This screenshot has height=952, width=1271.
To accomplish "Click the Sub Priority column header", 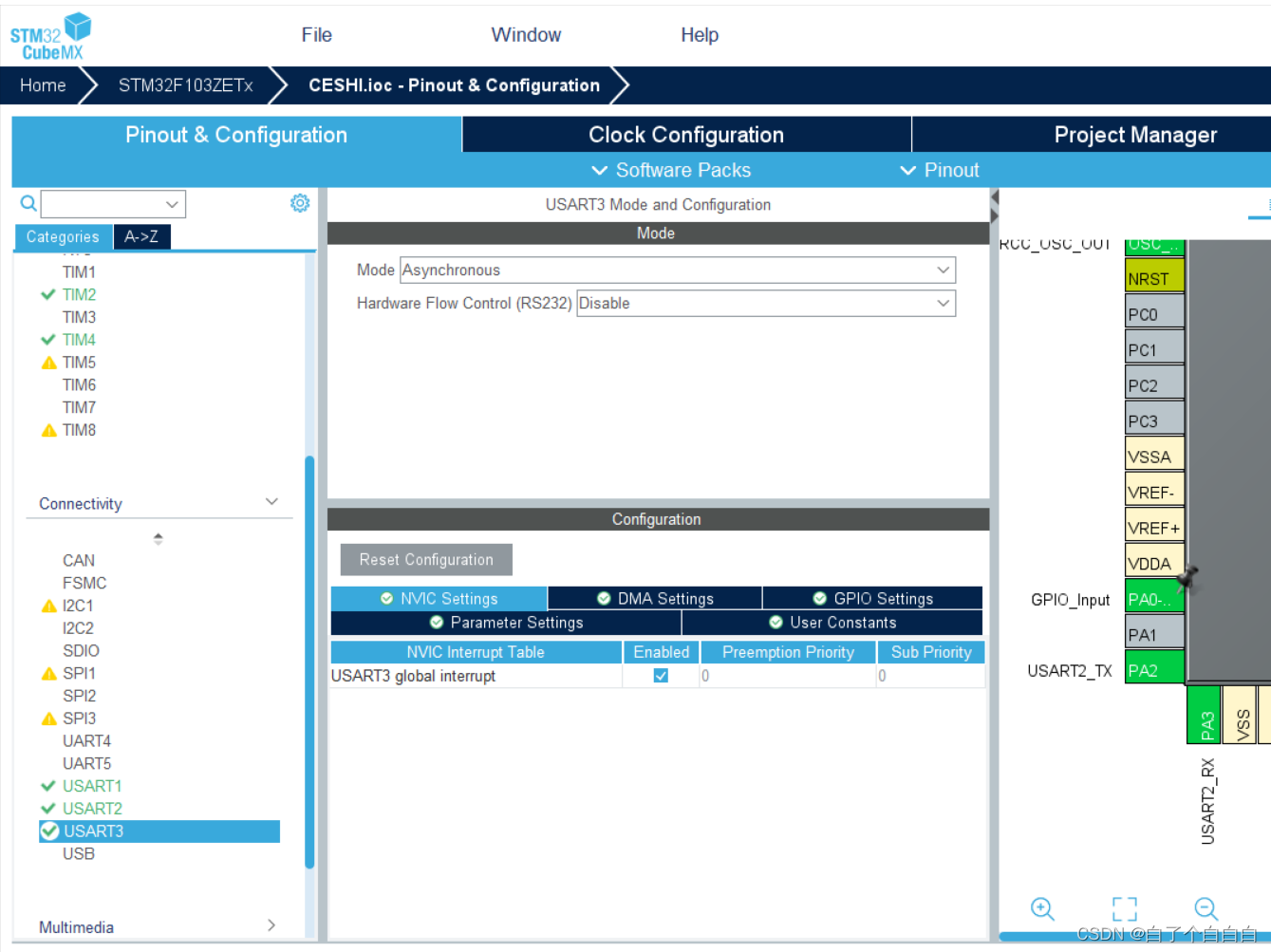I will 931,652.
